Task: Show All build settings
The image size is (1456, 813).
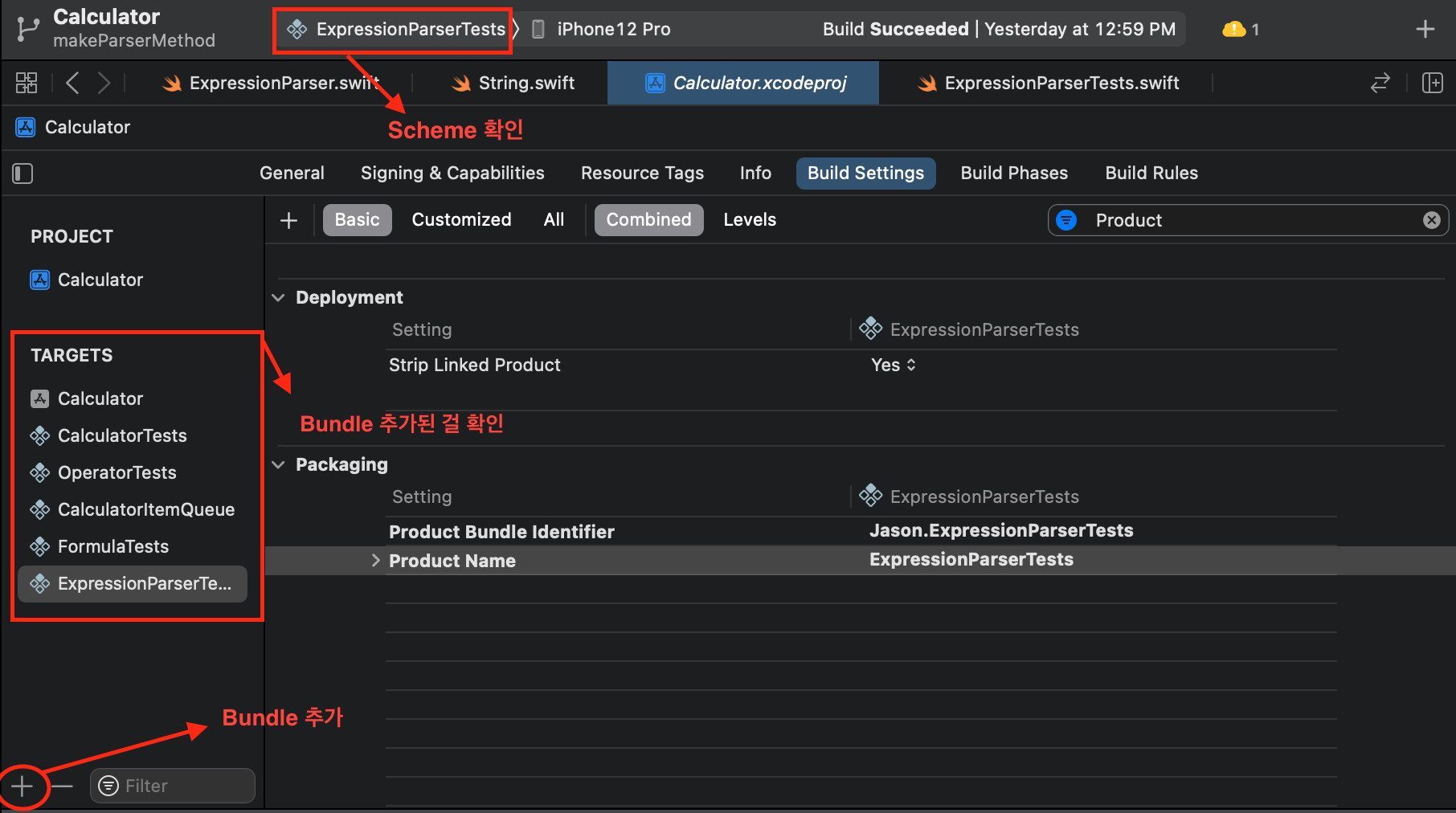Action: pyautogui.click(x=554, y=220)
